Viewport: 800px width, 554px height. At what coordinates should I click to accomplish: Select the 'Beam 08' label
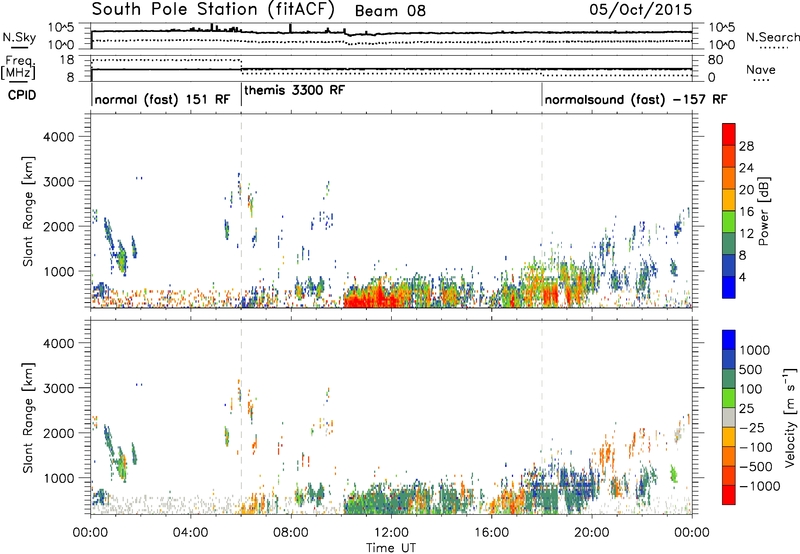pyautogui.click(x=390, y=11)
